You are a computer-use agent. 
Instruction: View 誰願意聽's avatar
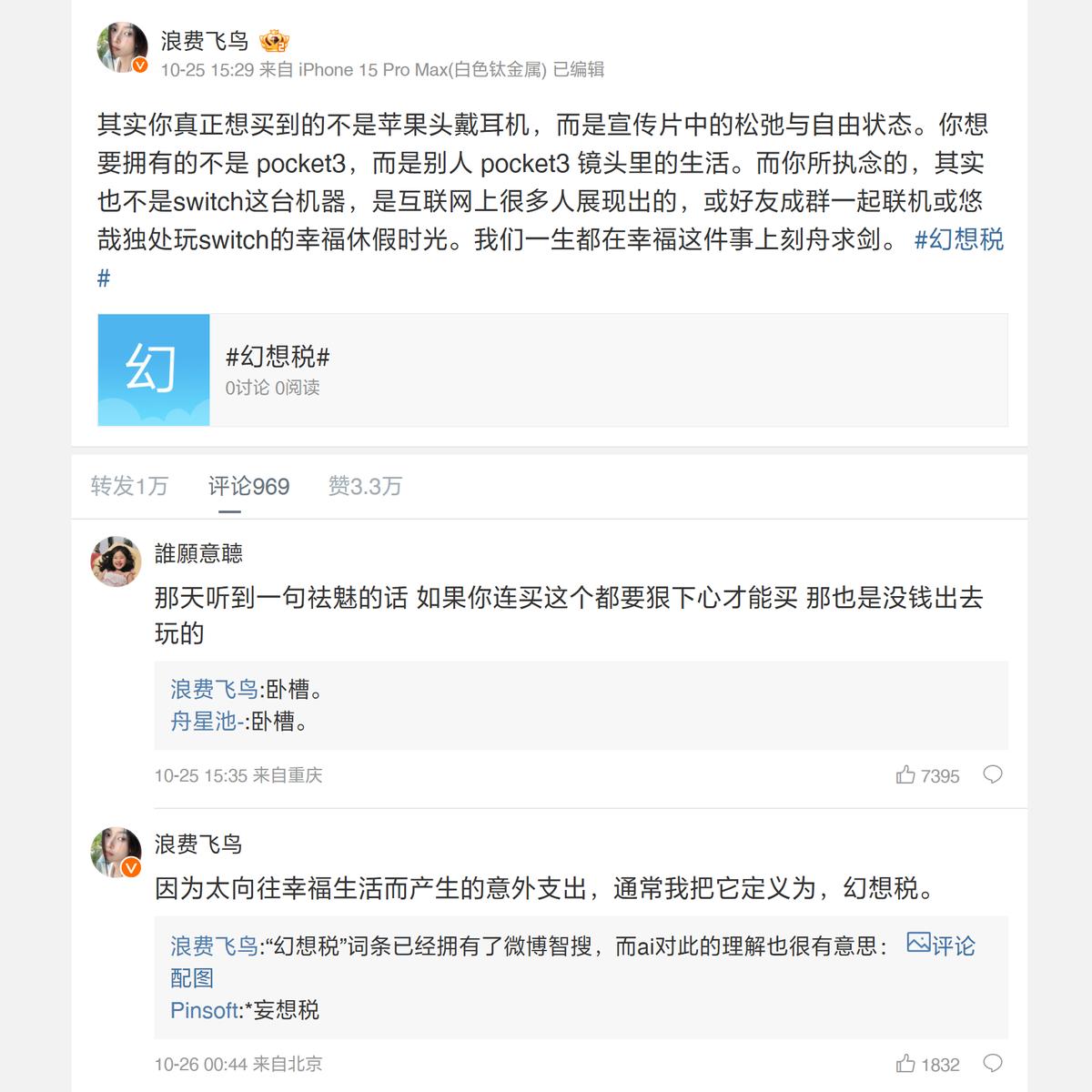[116, 561]
